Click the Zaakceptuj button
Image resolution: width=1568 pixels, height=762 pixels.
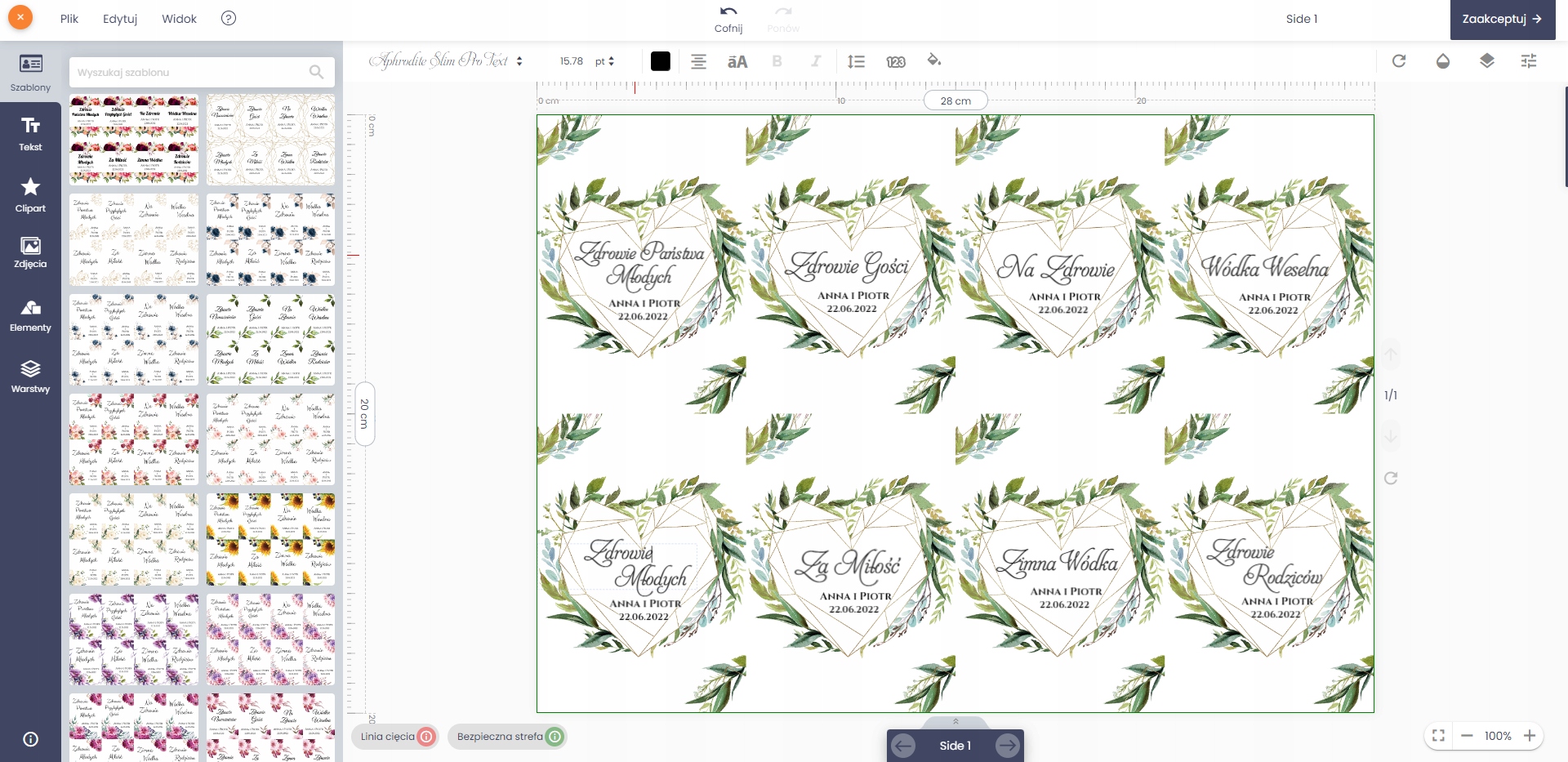1502,19
